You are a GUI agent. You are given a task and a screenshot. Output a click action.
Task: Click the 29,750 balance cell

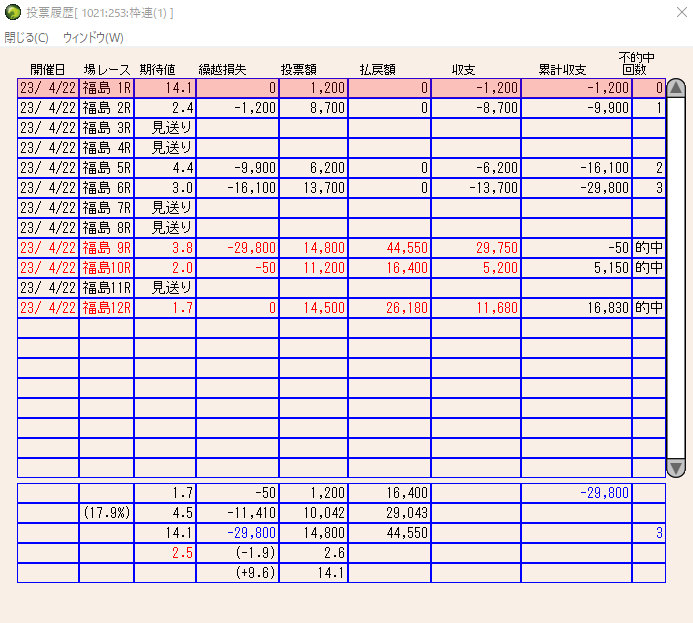476,248
